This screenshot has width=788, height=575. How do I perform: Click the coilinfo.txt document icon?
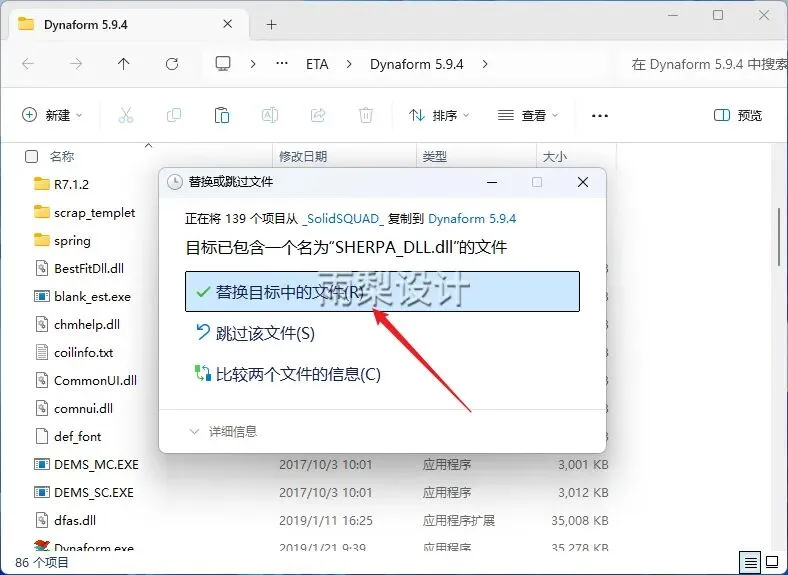tap(42, 352)
